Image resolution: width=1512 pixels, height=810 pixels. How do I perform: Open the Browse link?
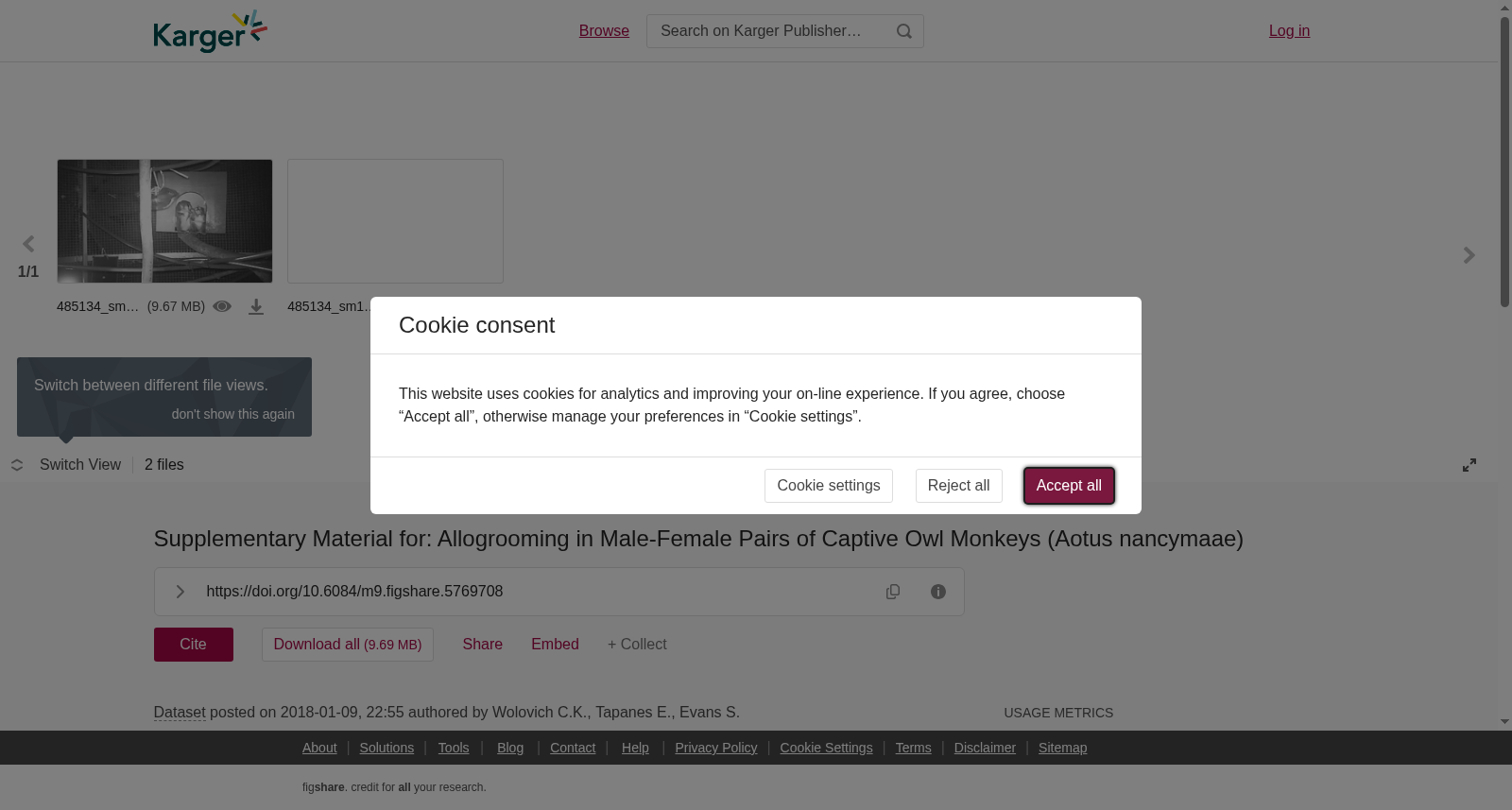tap(604, 31)
